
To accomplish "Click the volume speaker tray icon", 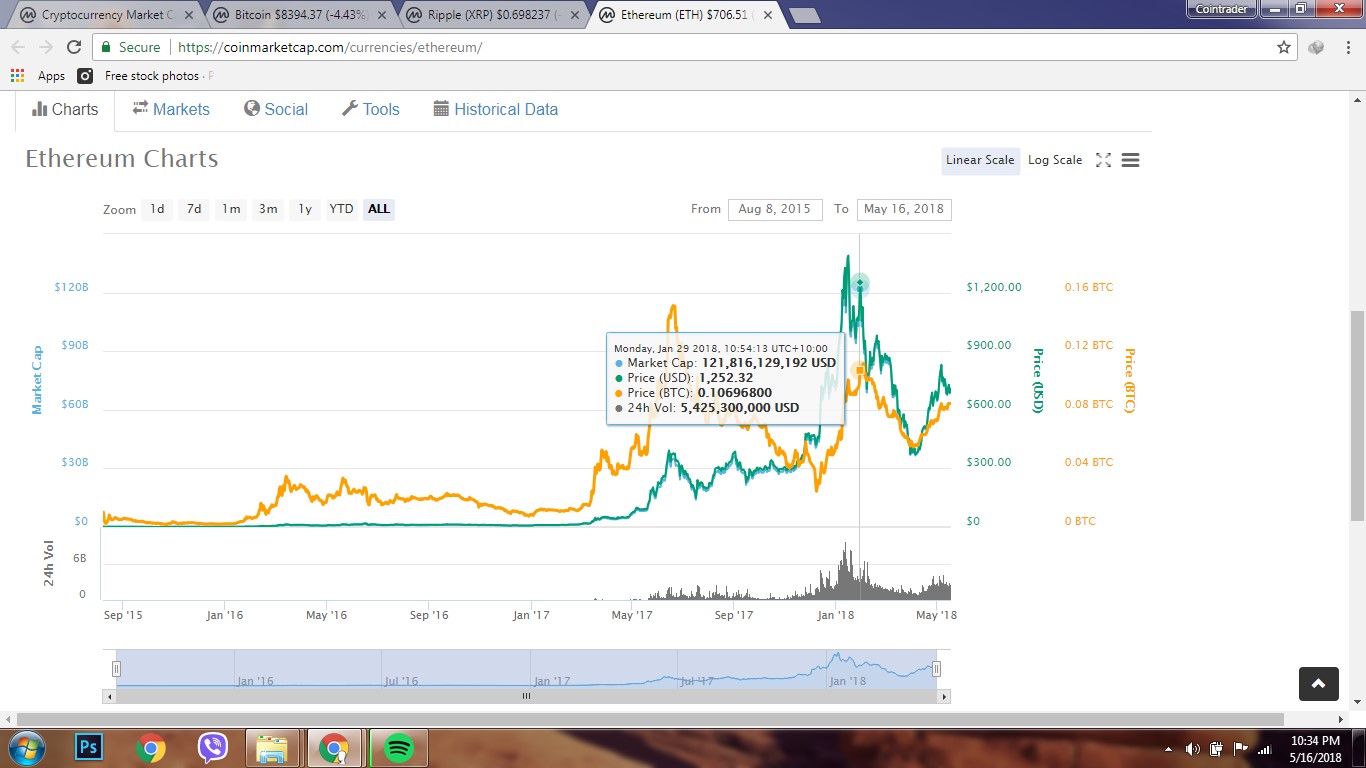I will (x=1192, y=749).
